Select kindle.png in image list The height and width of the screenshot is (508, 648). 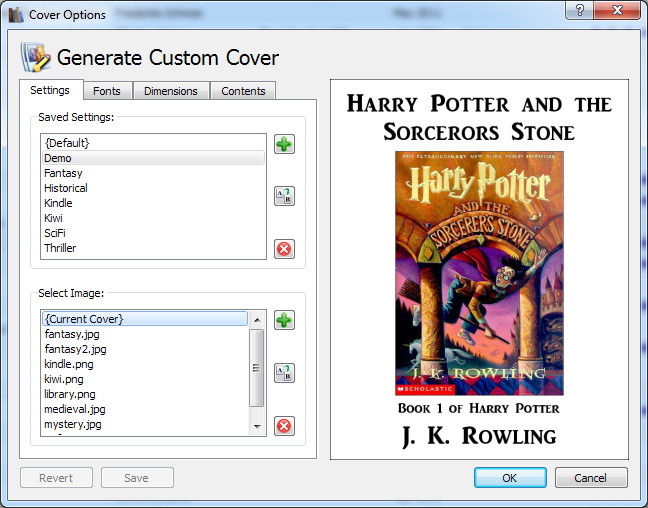145,364
